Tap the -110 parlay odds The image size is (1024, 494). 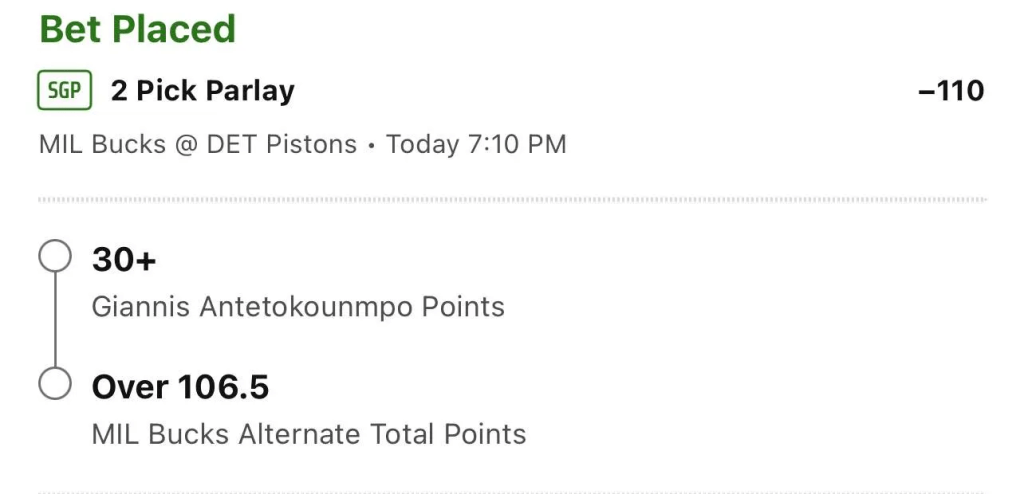pos(951,91)
